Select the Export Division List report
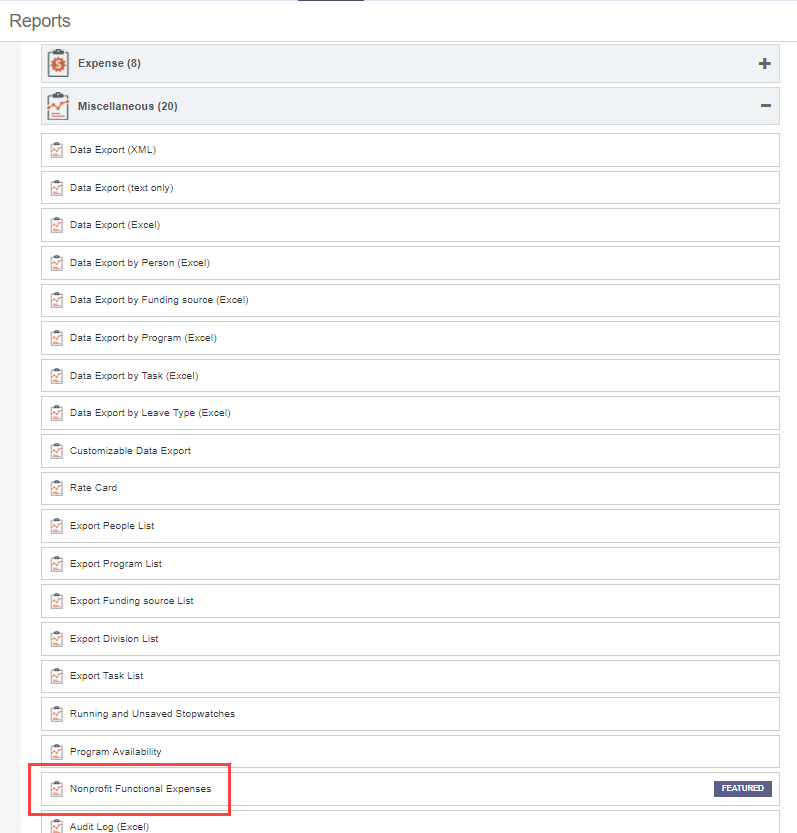The height and width of the screenshot is (833, 797). [x=410, y=639]
